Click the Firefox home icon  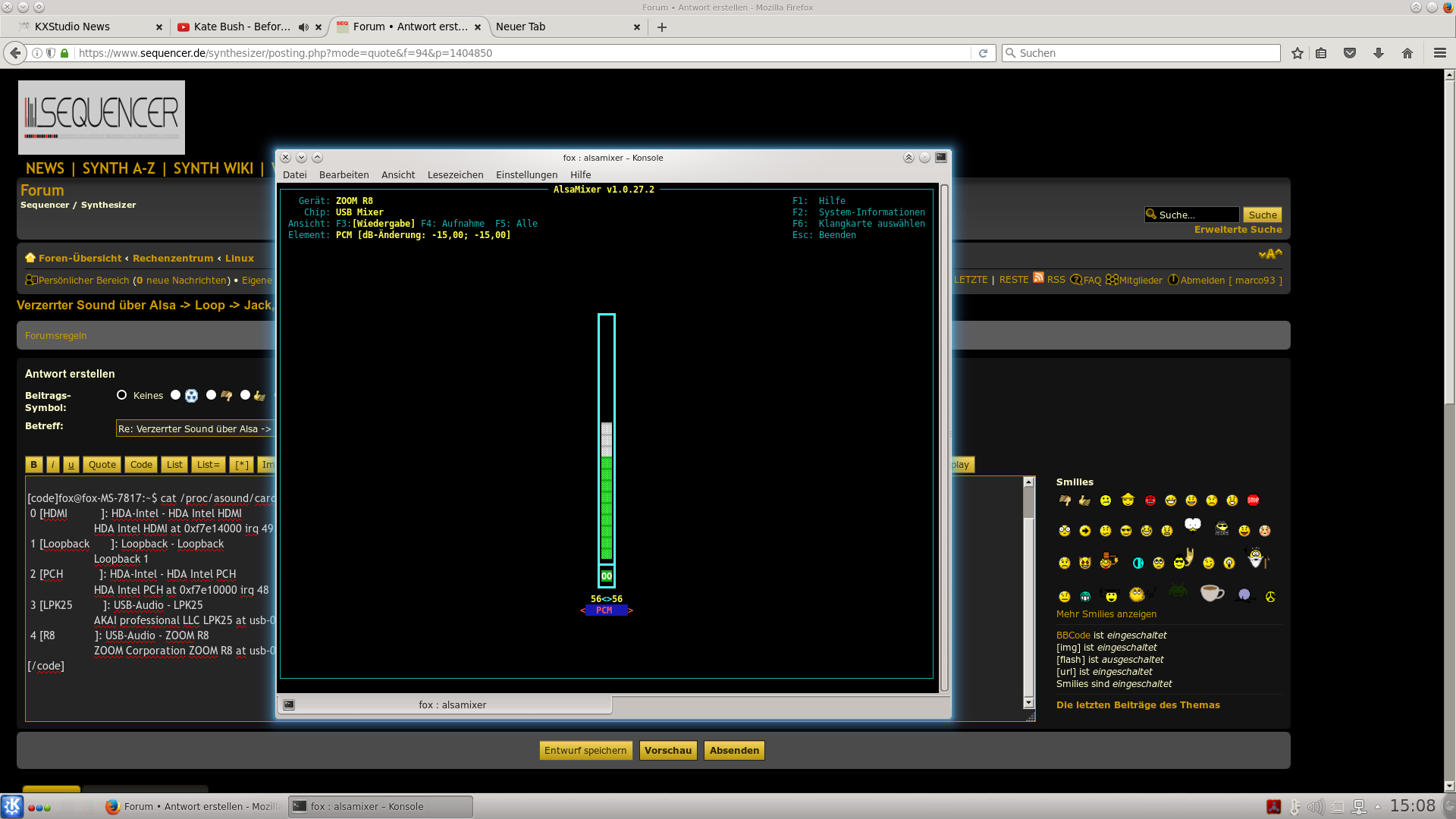point(1407,53)
